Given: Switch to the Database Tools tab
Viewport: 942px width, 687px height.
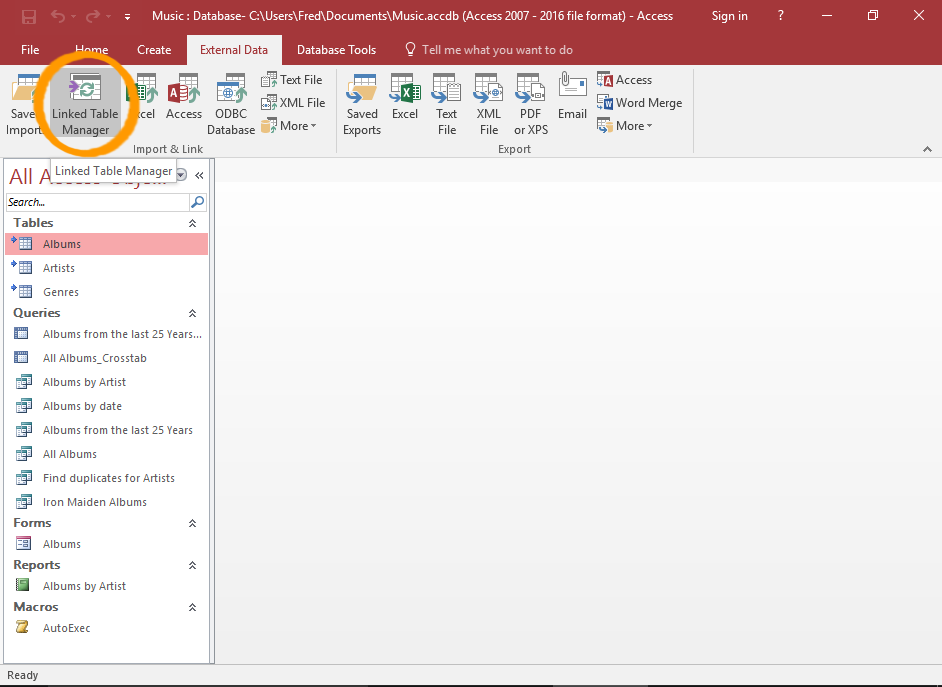Looking at the screenshot, I should click(x=336, y=50).
